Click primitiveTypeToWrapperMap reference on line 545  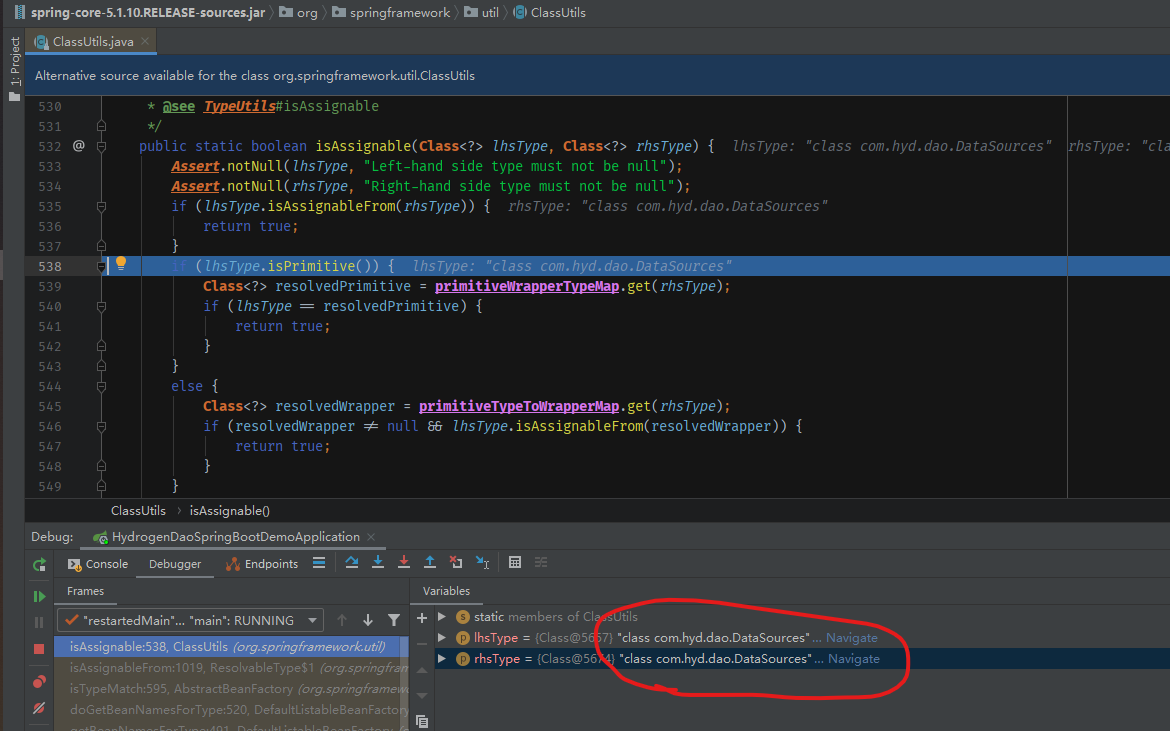click(519, 407)
